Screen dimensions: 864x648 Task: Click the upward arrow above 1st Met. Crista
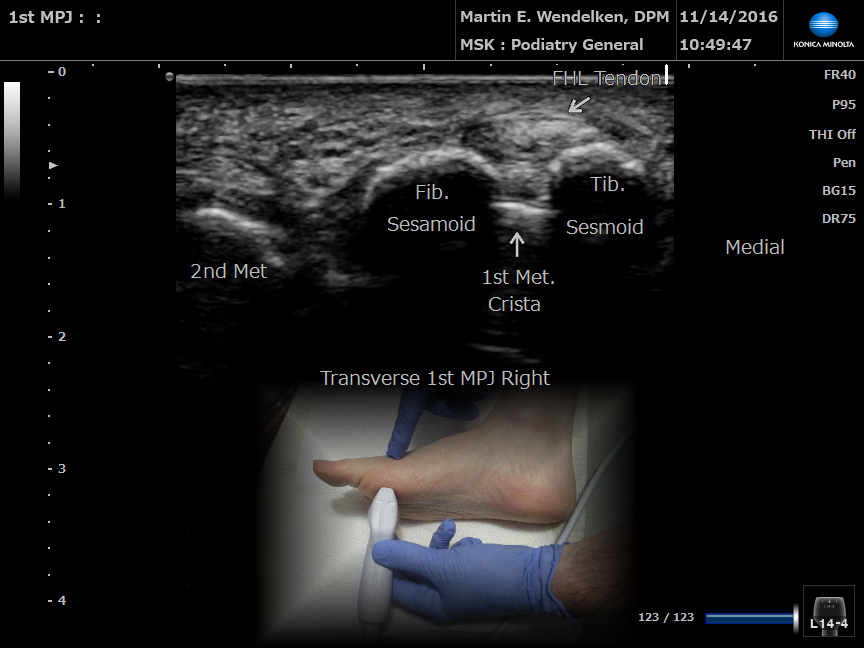(x=516, y=245)
